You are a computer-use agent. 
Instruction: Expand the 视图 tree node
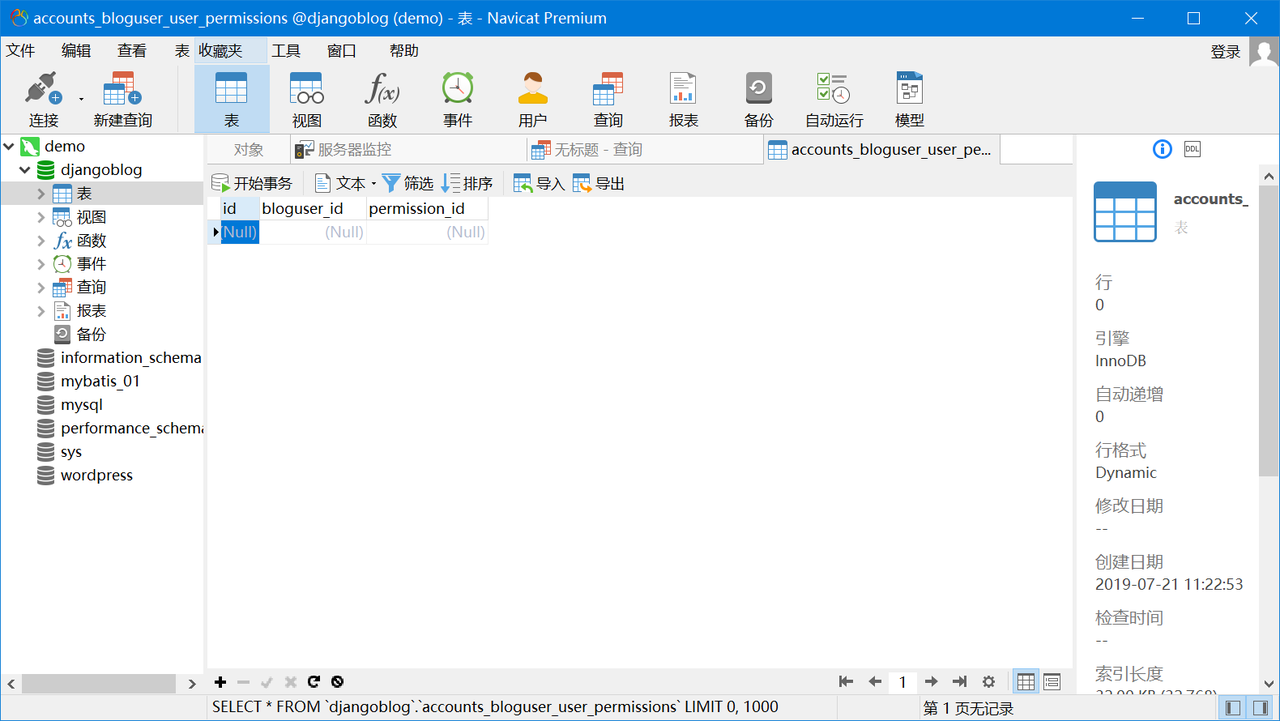click(41, 217)
